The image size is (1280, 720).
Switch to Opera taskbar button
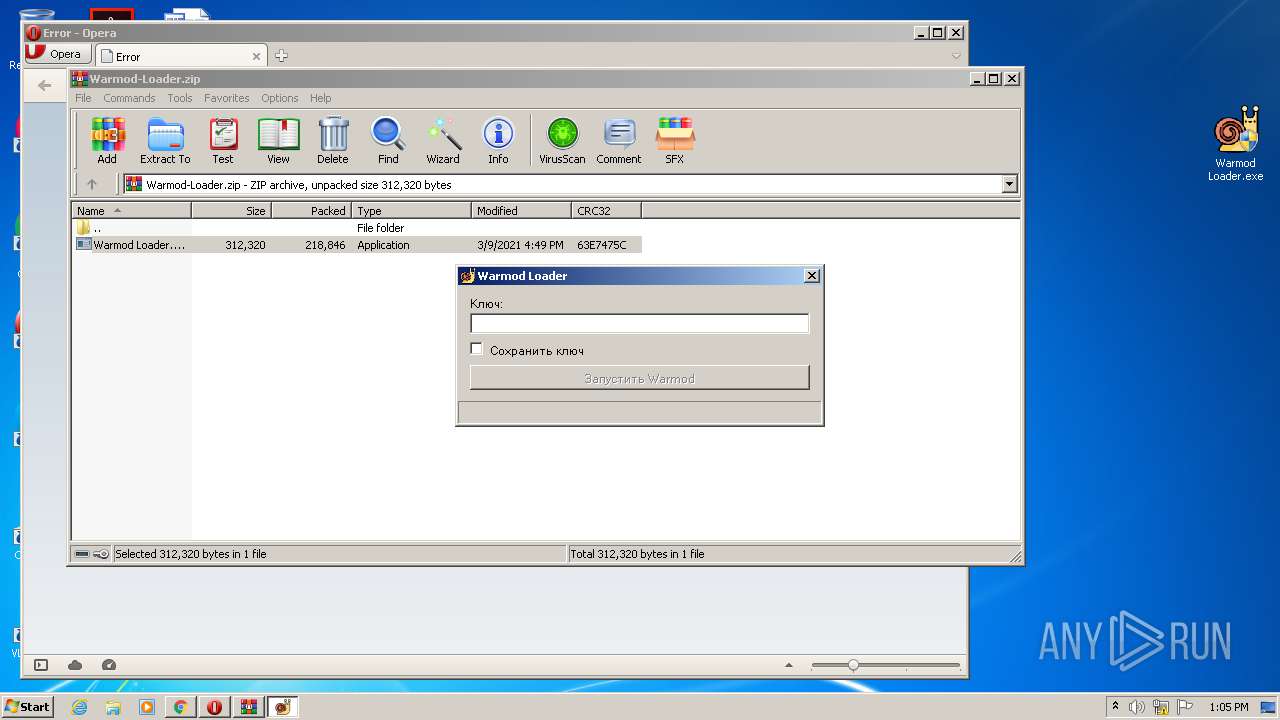point(214,707)
